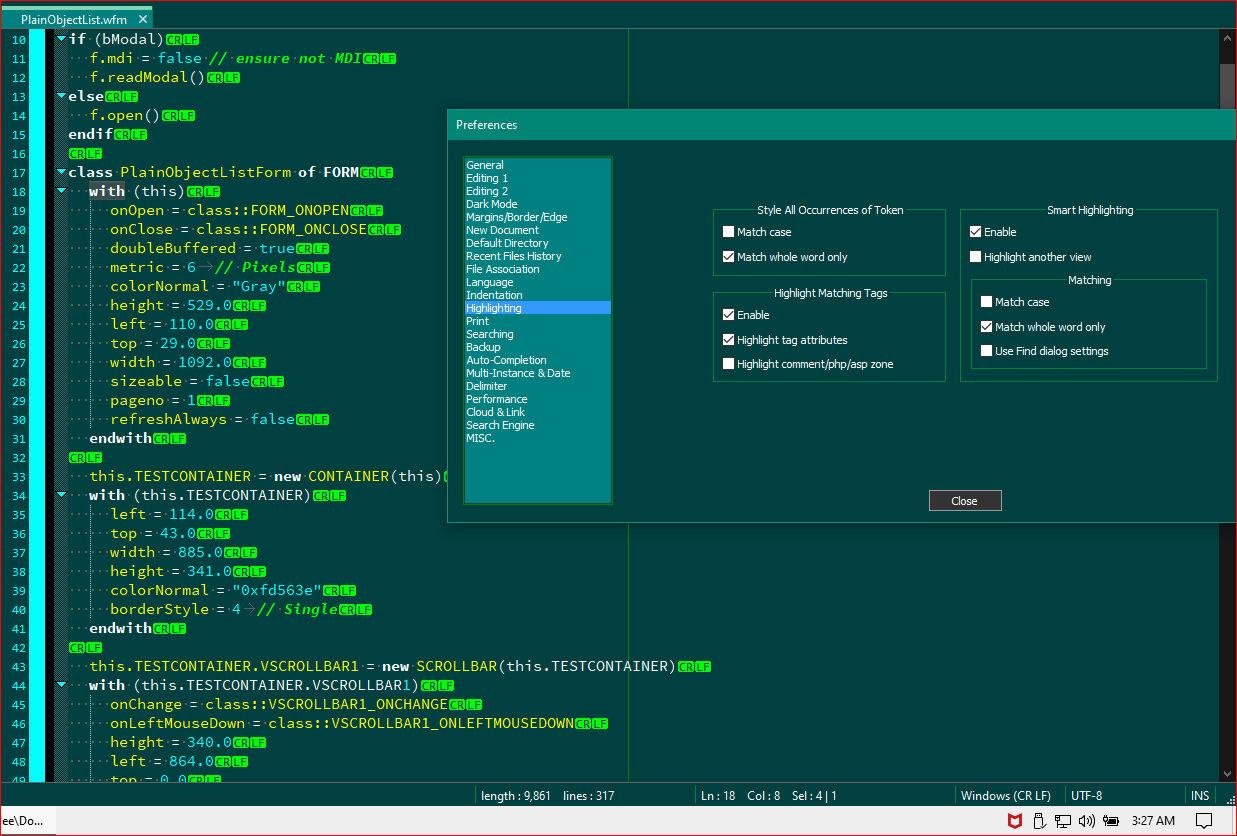Collapse the with (this) fold at line 18

coord(61,191)
